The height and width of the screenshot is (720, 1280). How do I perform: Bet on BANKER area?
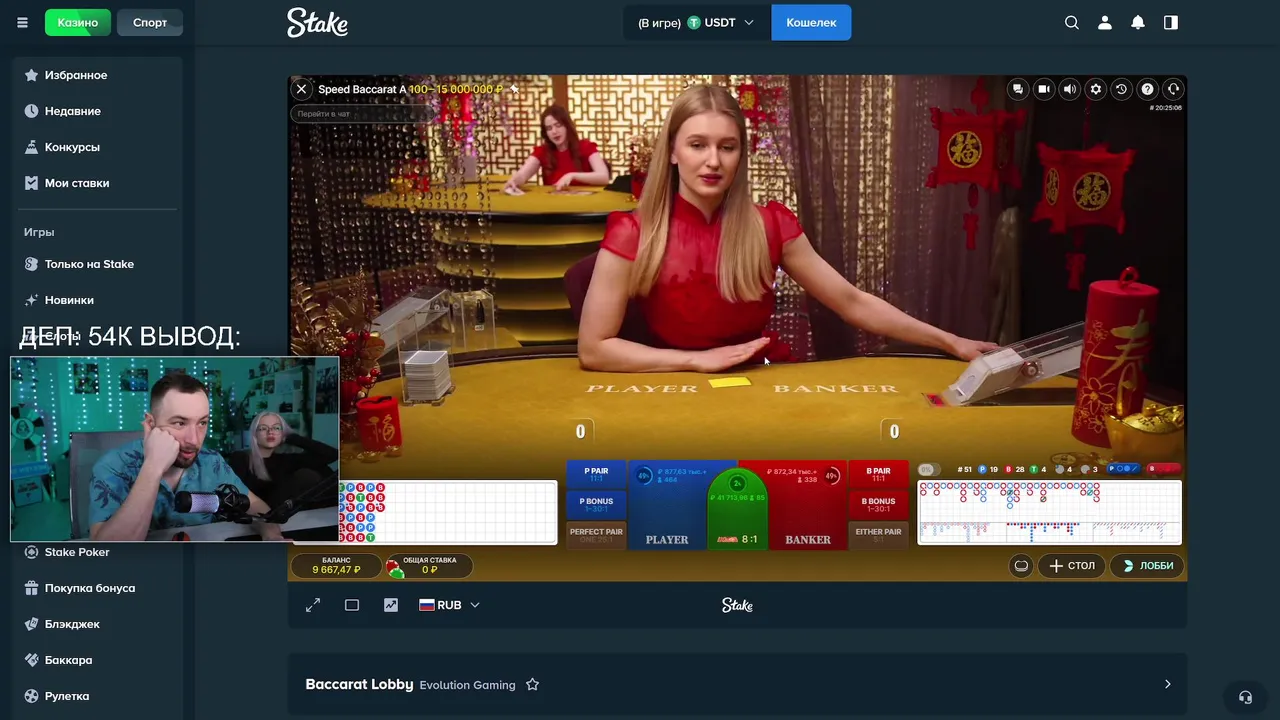(x=807, y=506)
